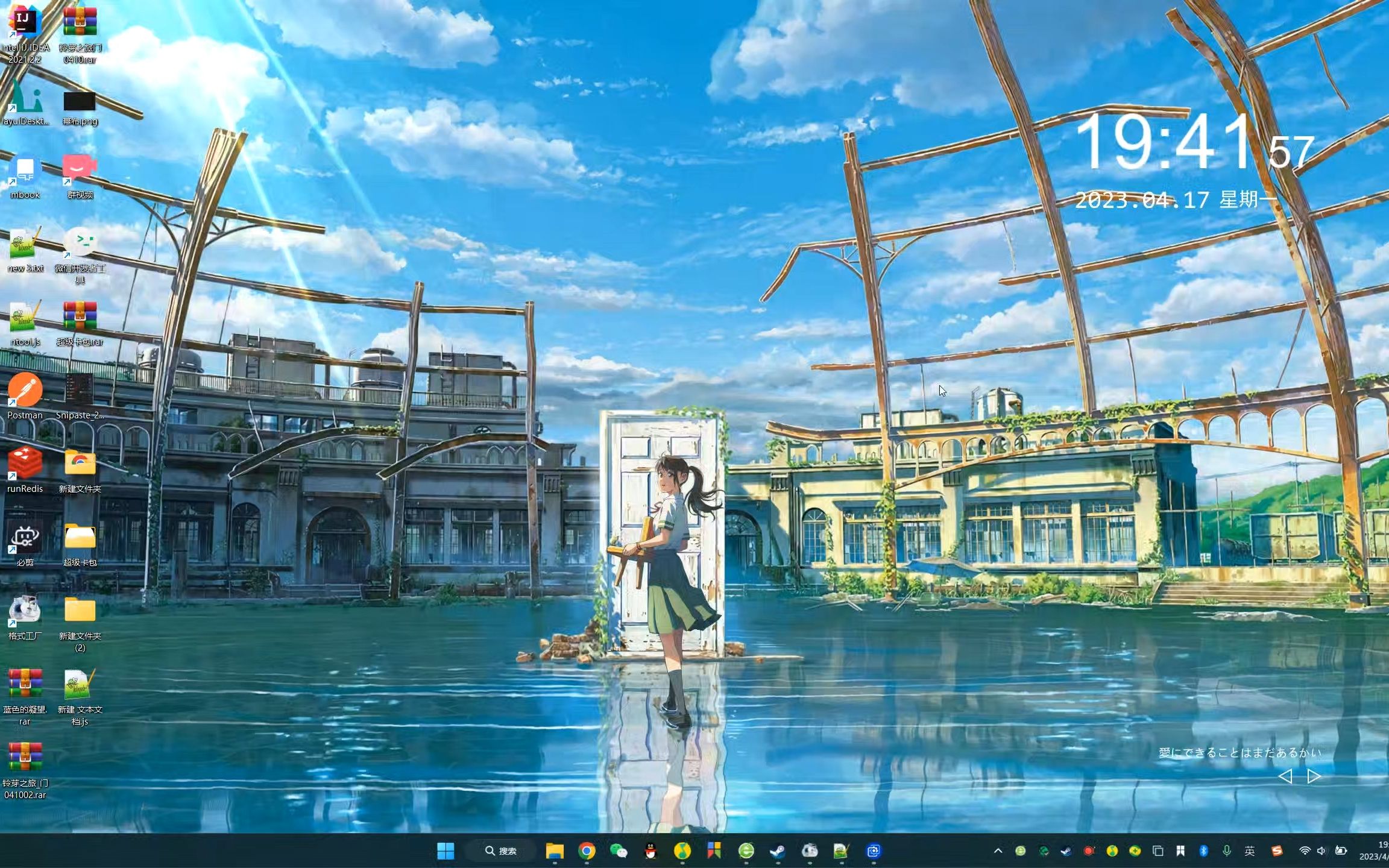
Task: Select the 蓝色的凝望.rar archive
Action: click(x=25, y=697)
